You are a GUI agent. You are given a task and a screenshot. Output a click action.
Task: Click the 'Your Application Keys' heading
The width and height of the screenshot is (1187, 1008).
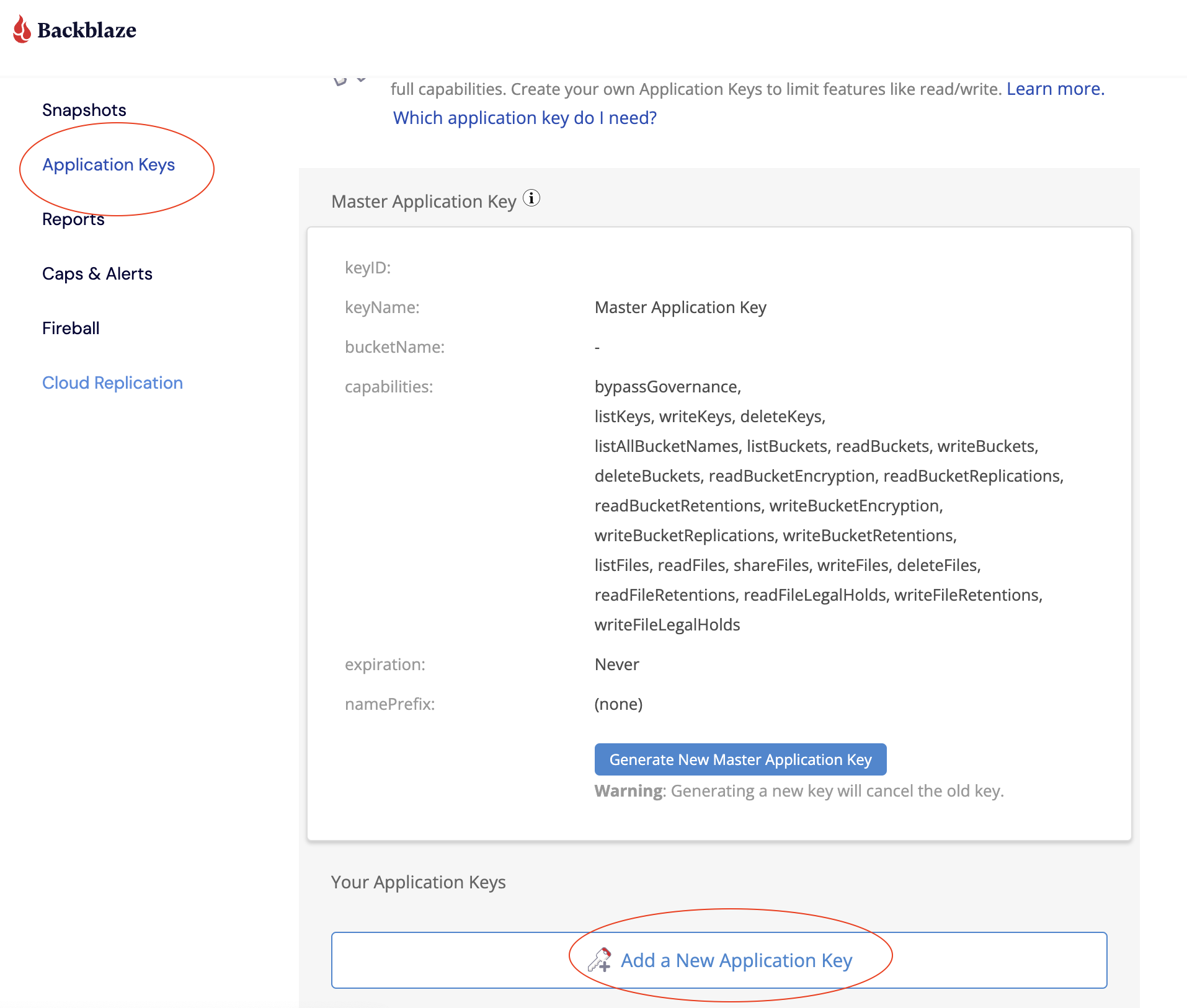418,882
